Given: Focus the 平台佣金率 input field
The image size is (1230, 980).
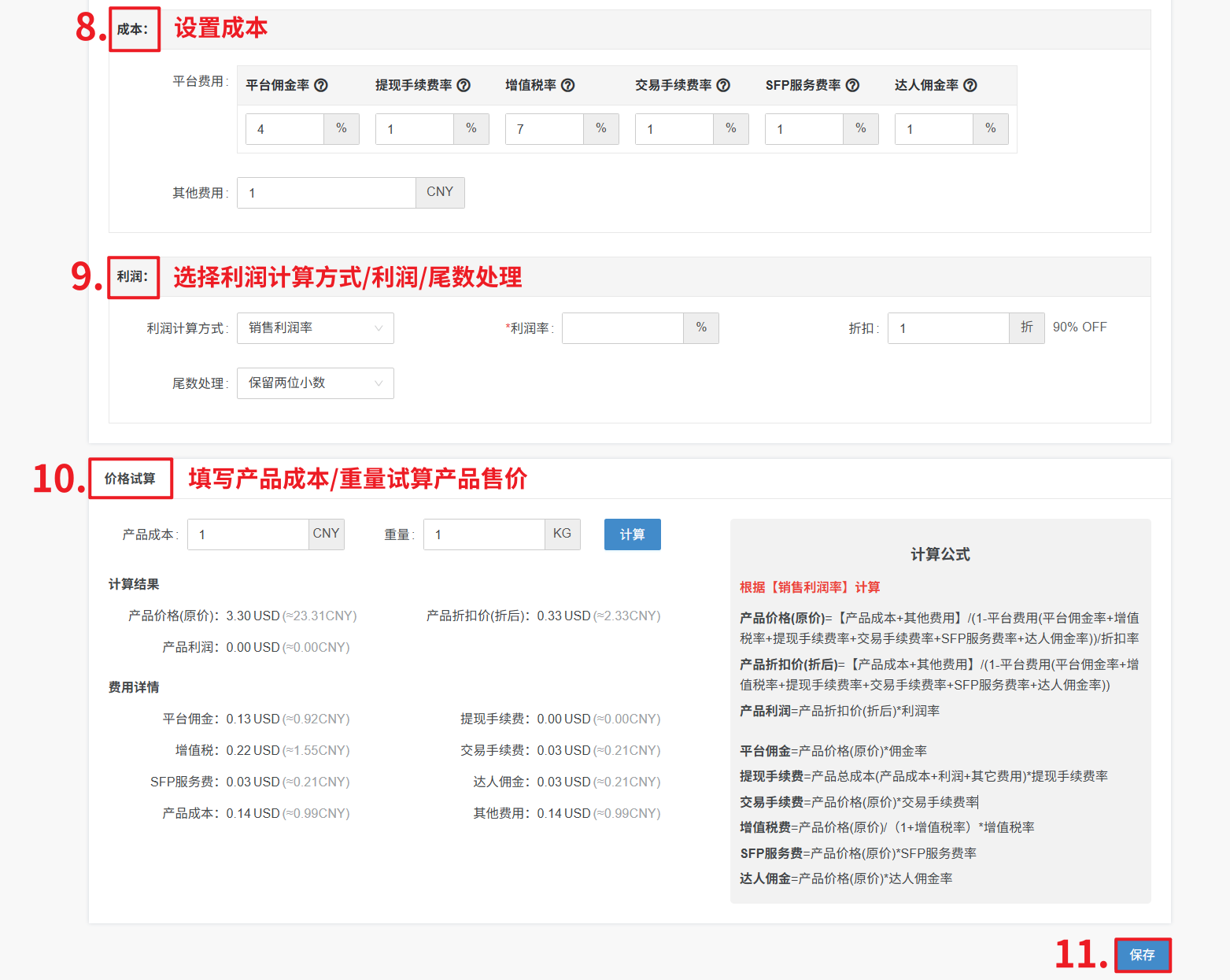Looking at the screenshot, I should click(x=285, y=129).
